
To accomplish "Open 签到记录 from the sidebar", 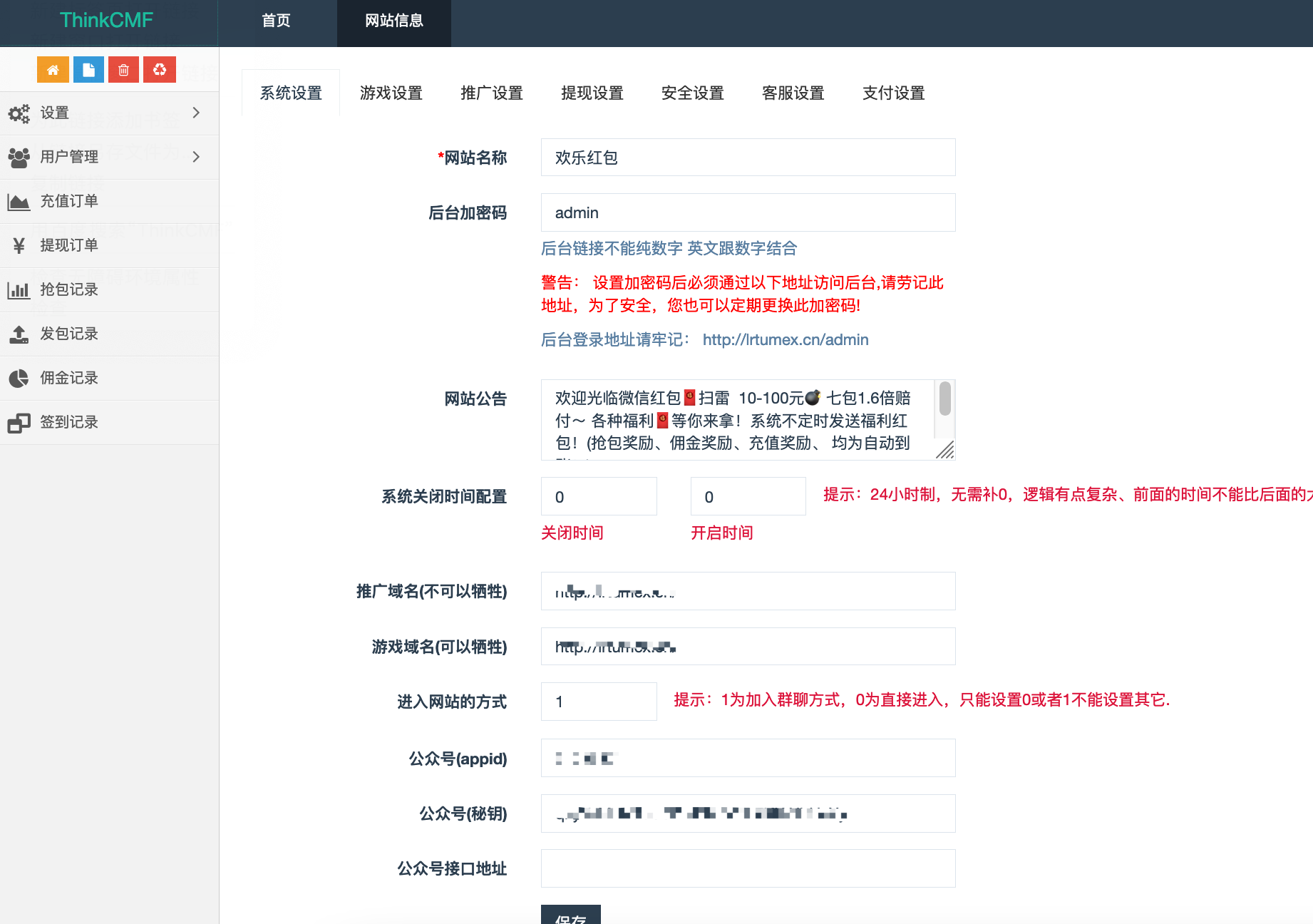I will pyautogui.click(x=69, y=421).
